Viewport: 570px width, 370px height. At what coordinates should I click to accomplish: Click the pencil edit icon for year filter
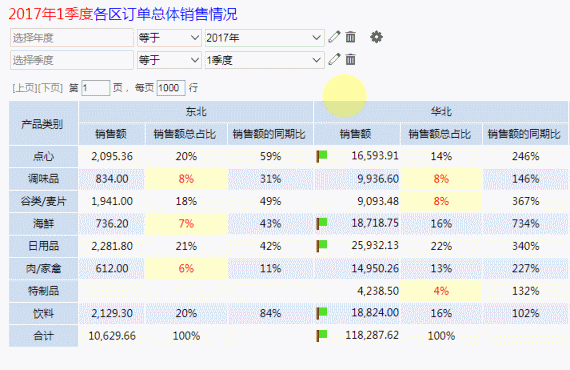[334, 37]
